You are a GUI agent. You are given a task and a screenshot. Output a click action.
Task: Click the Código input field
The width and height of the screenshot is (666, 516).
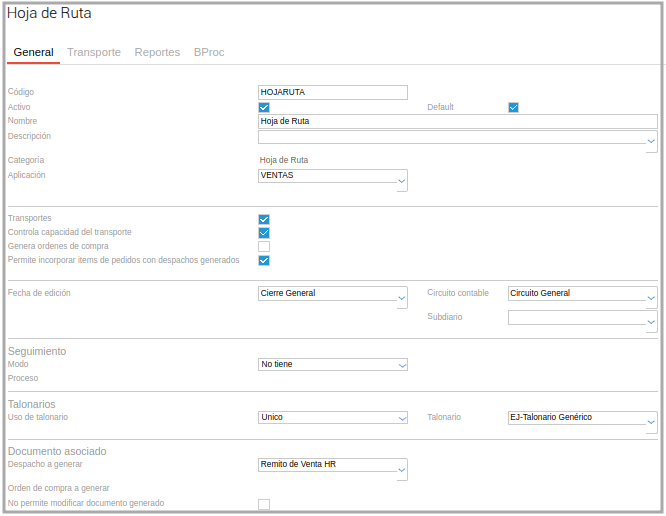(x=332, y=92)
